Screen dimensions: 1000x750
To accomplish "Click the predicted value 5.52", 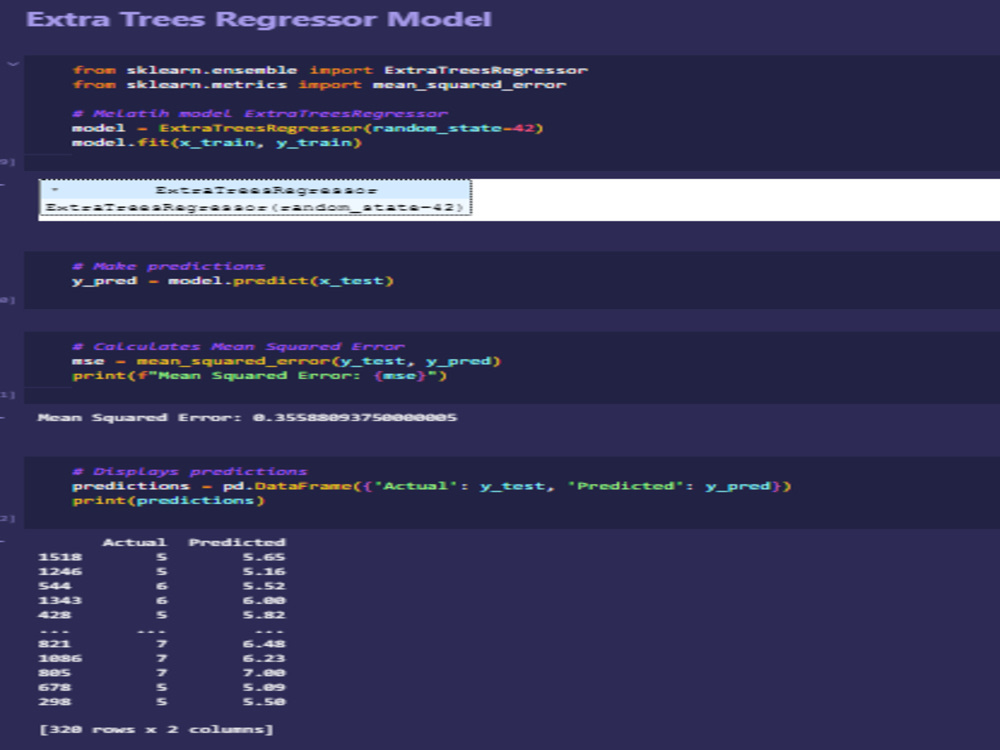I will point(264,586).
